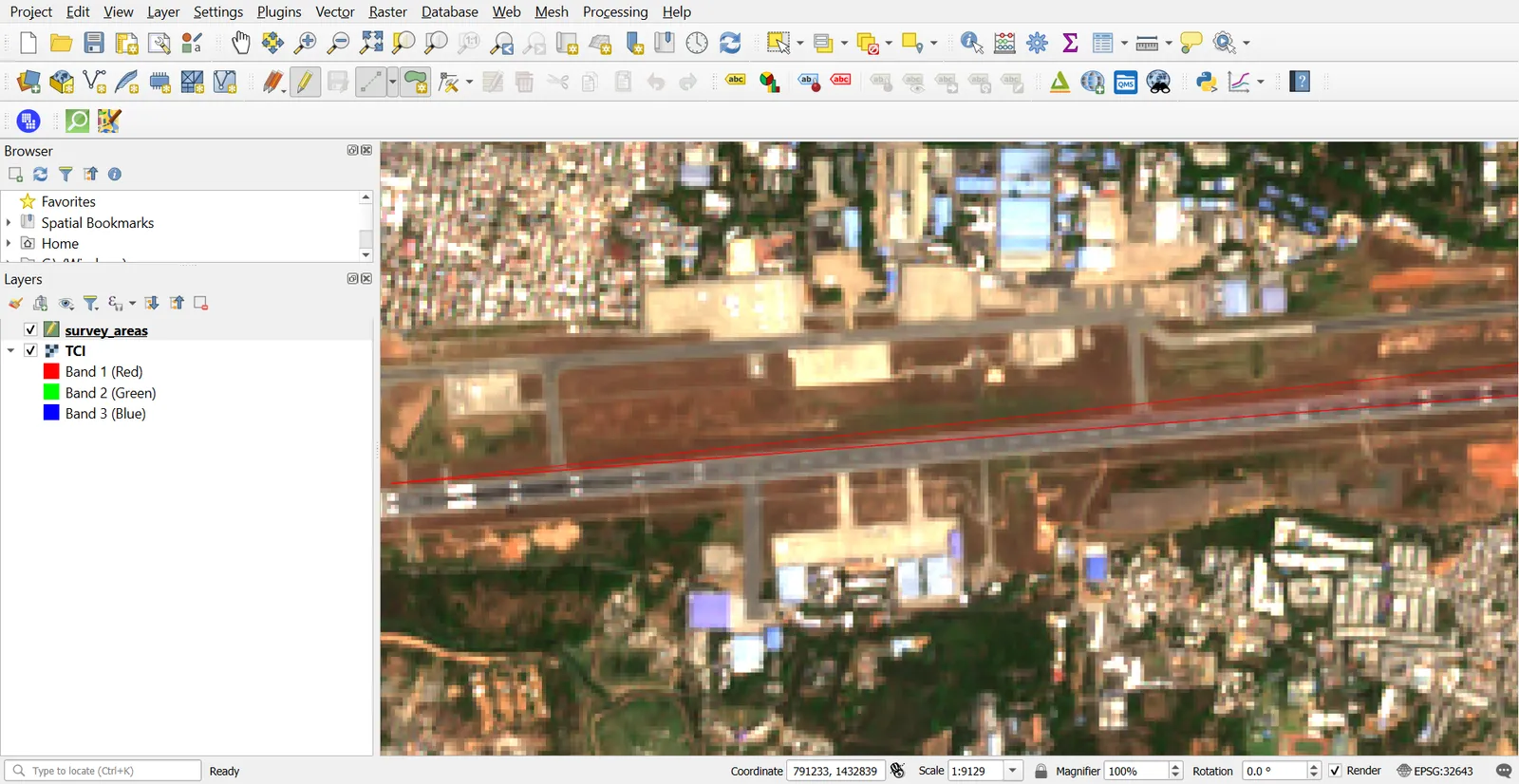Expand Spatial Bookmarks in Browser
1519x784 pixels.
pos(9,222)
